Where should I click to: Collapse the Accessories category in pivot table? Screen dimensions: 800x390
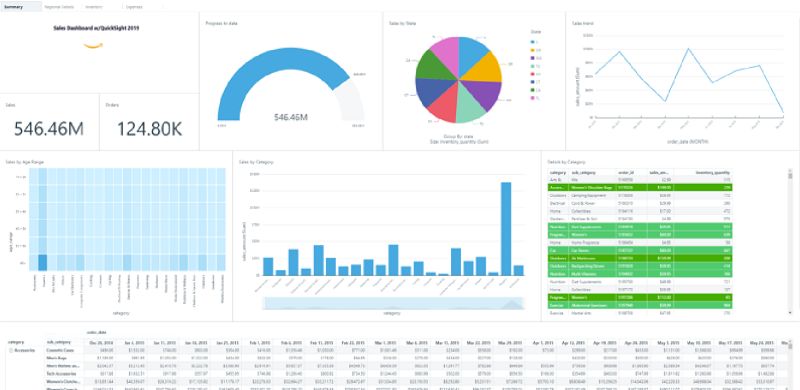[x=11, y=350]
